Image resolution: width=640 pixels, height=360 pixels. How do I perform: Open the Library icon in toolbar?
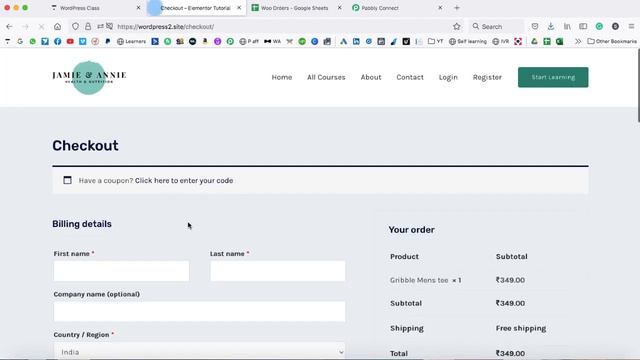[x=567, y=27]
